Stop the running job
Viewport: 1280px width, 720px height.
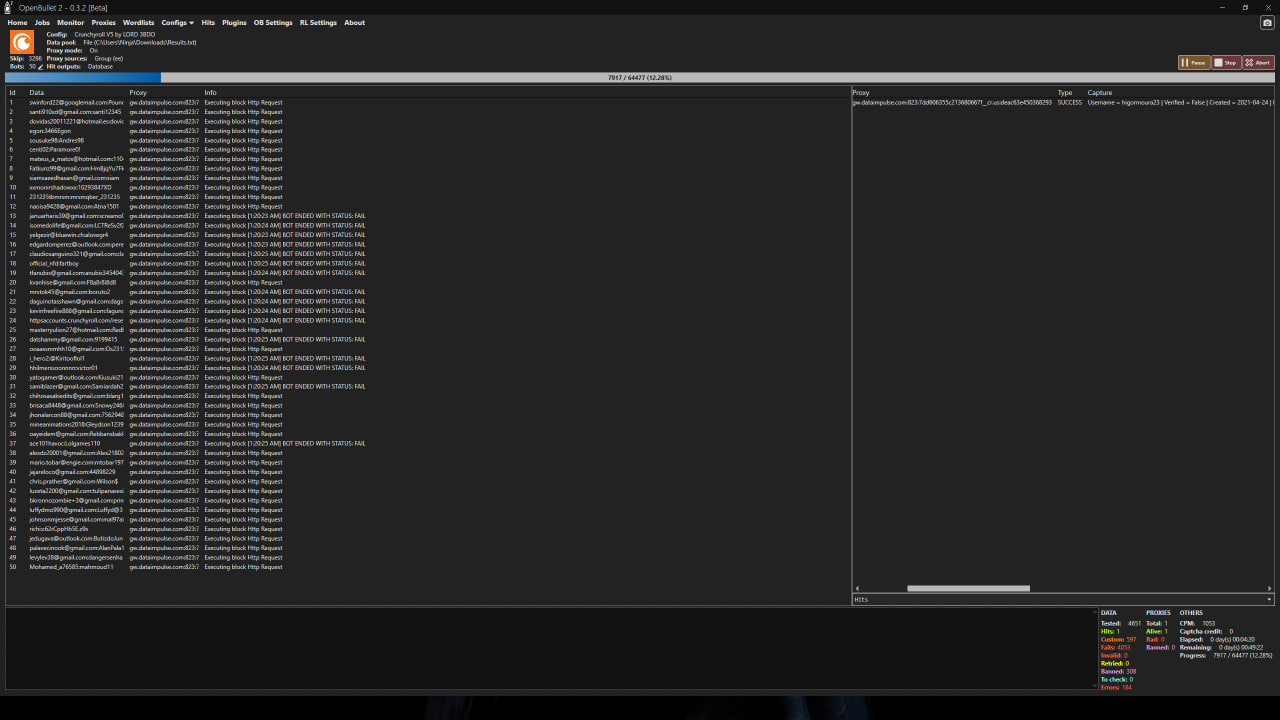pos(1226,62)
